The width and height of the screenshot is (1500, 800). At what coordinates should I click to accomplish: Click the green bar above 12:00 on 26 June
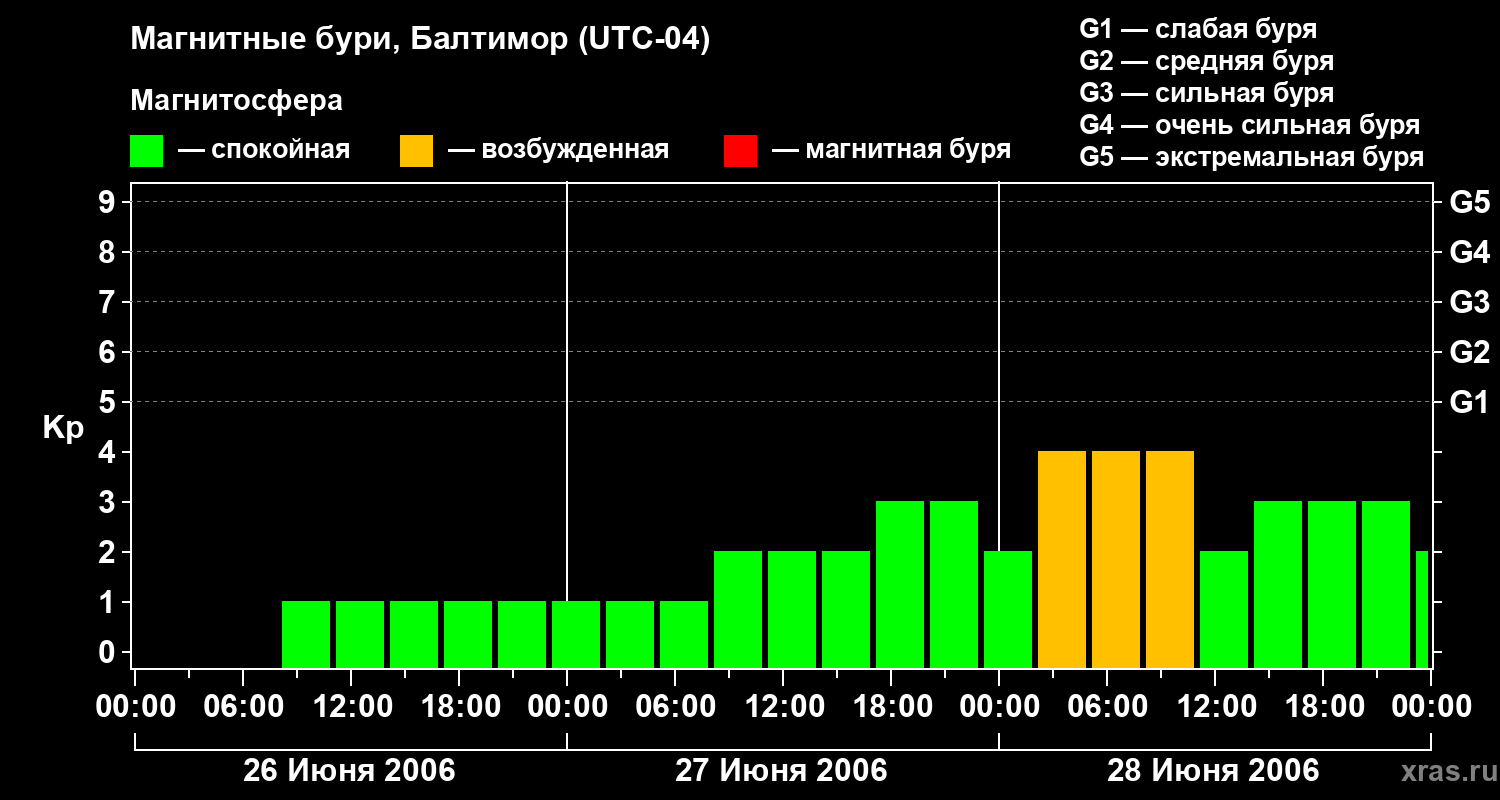tap(360, 634)
